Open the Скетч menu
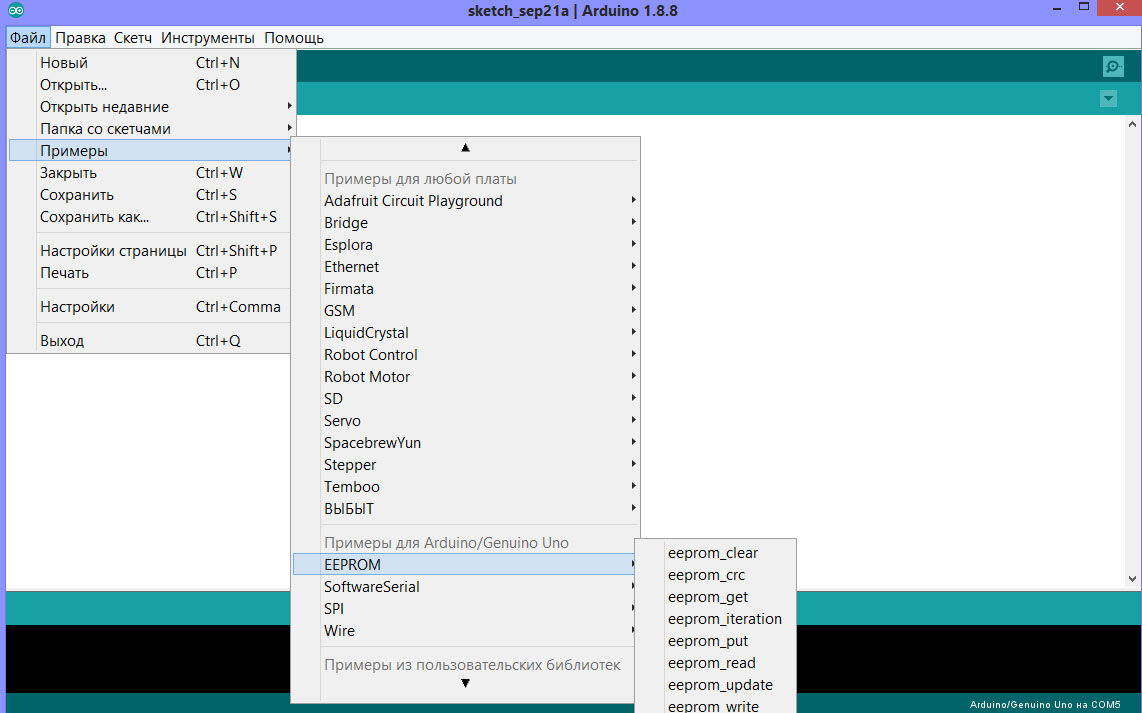The width and height of the screenshot is (1142, 713). point(133,38)
